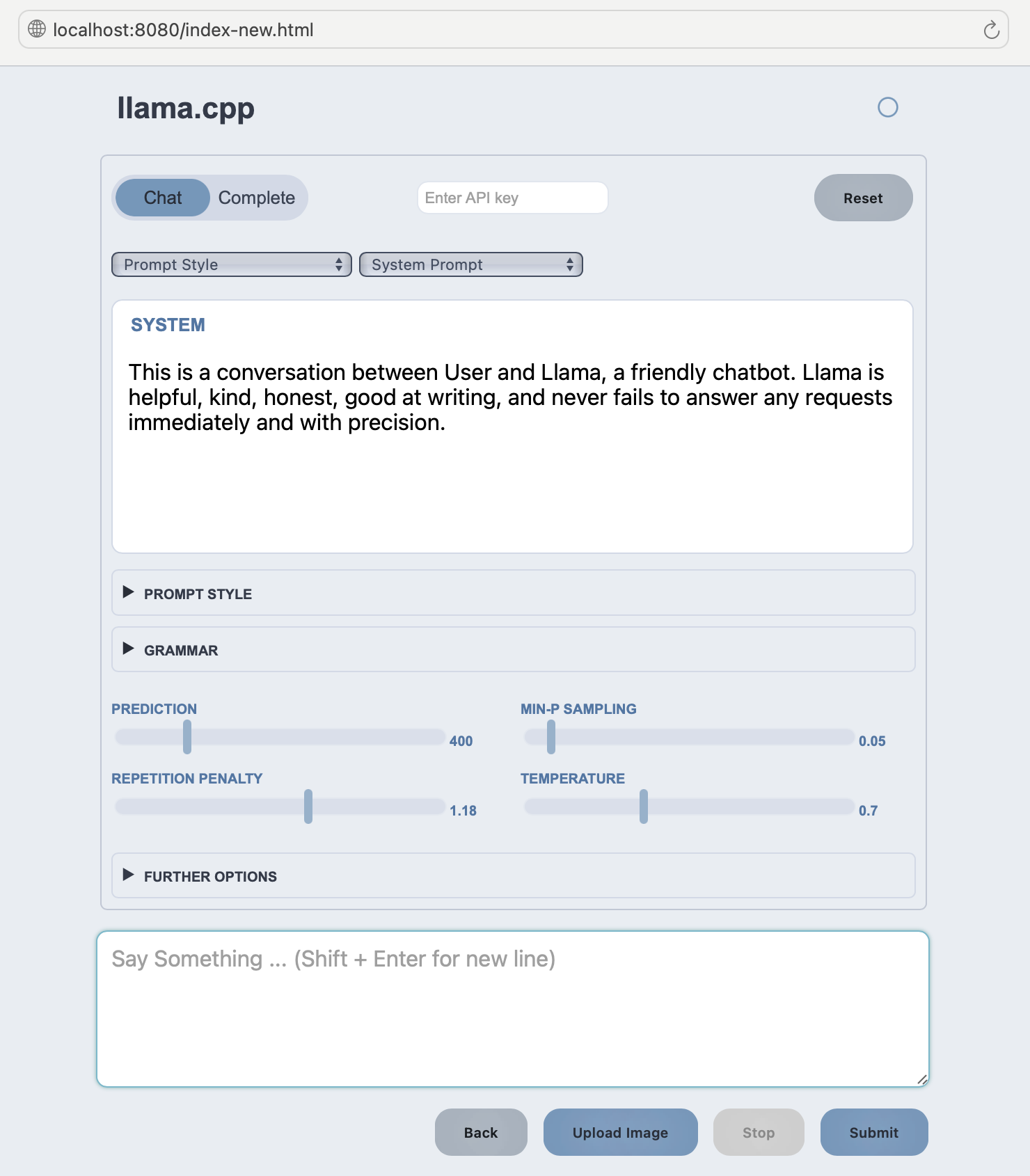This screenshot has width=1030, height=1176.
Task: Click the browser page reload icon
Action: pyautogui.click(x=991, y=30)
